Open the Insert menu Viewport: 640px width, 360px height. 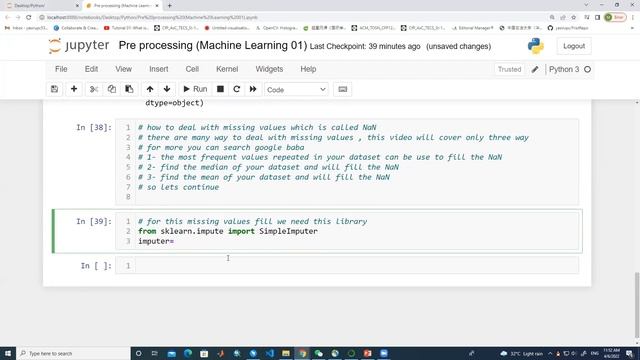[x=158, y=69]
